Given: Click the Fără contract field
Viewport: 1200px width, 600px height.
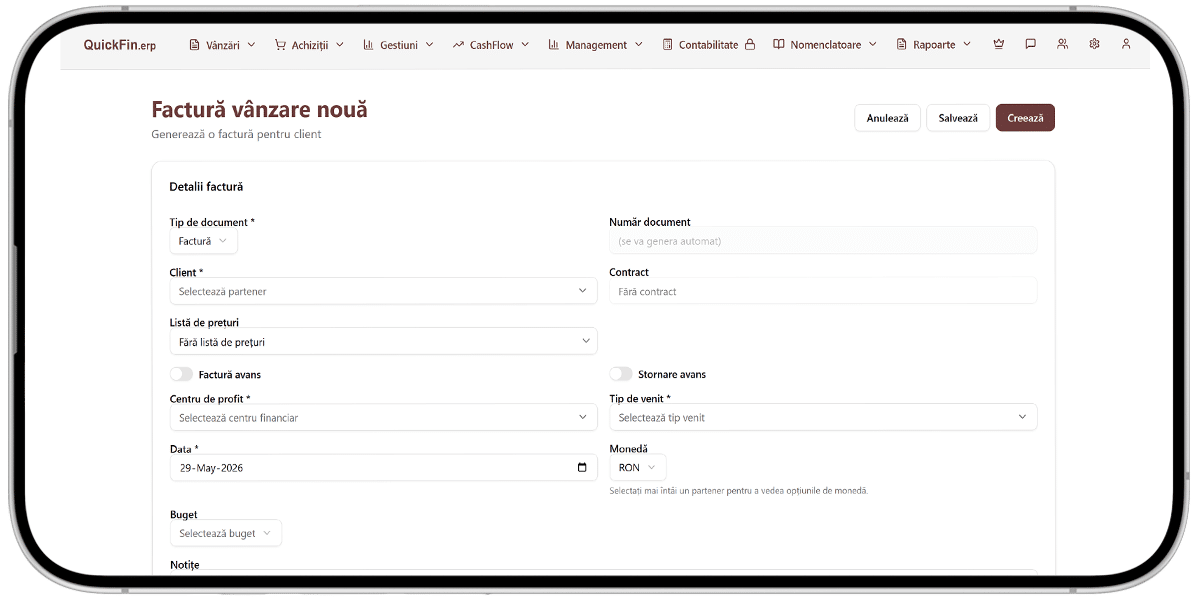Looking at the screenshot, I should [823, 291].
